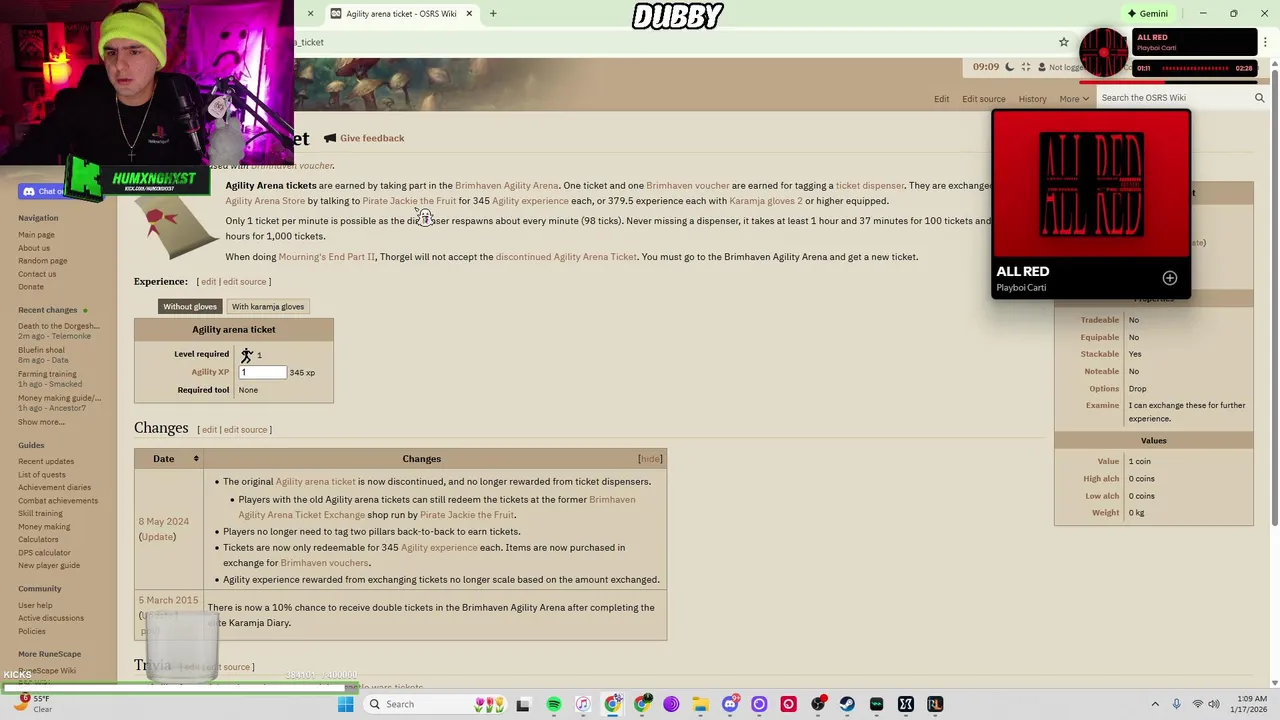Click the Agility skill icon beside level required
Screen dimensions: 1280x720
[x=246, y=354]
